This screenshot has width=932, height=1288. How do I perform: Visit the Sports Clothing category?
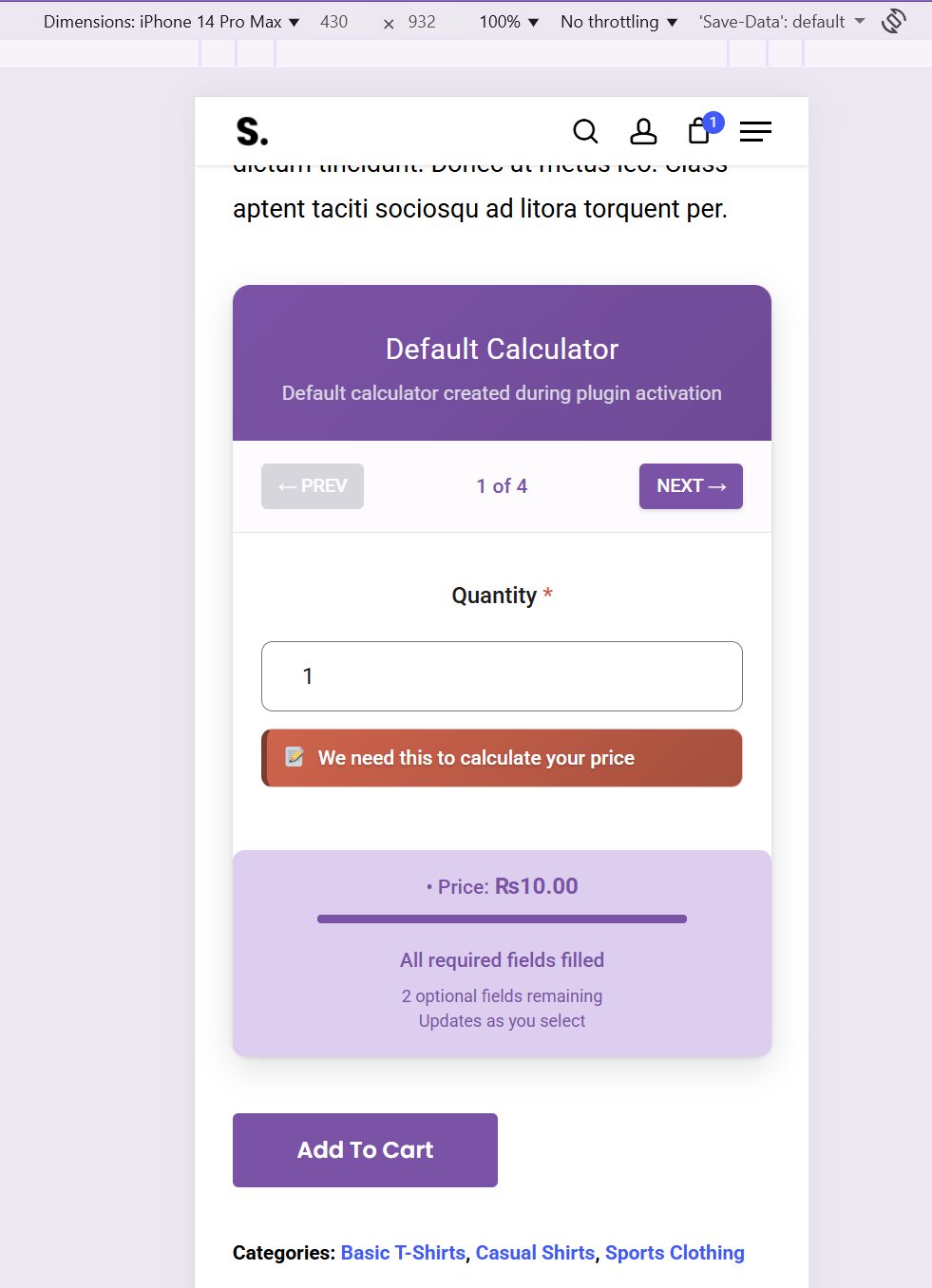[675, 1253]
